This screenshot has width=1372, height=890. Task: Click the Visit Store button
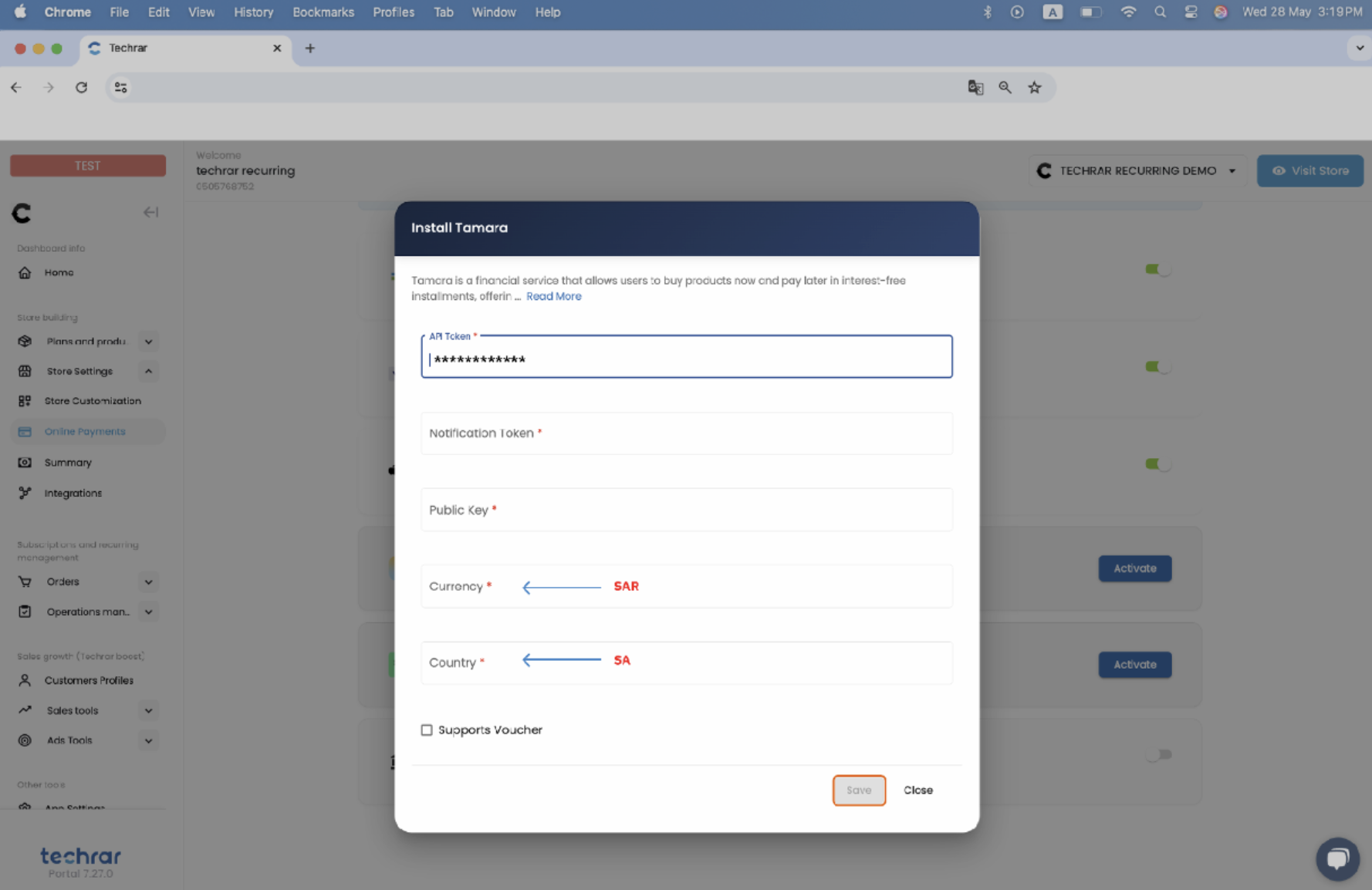1310,170
